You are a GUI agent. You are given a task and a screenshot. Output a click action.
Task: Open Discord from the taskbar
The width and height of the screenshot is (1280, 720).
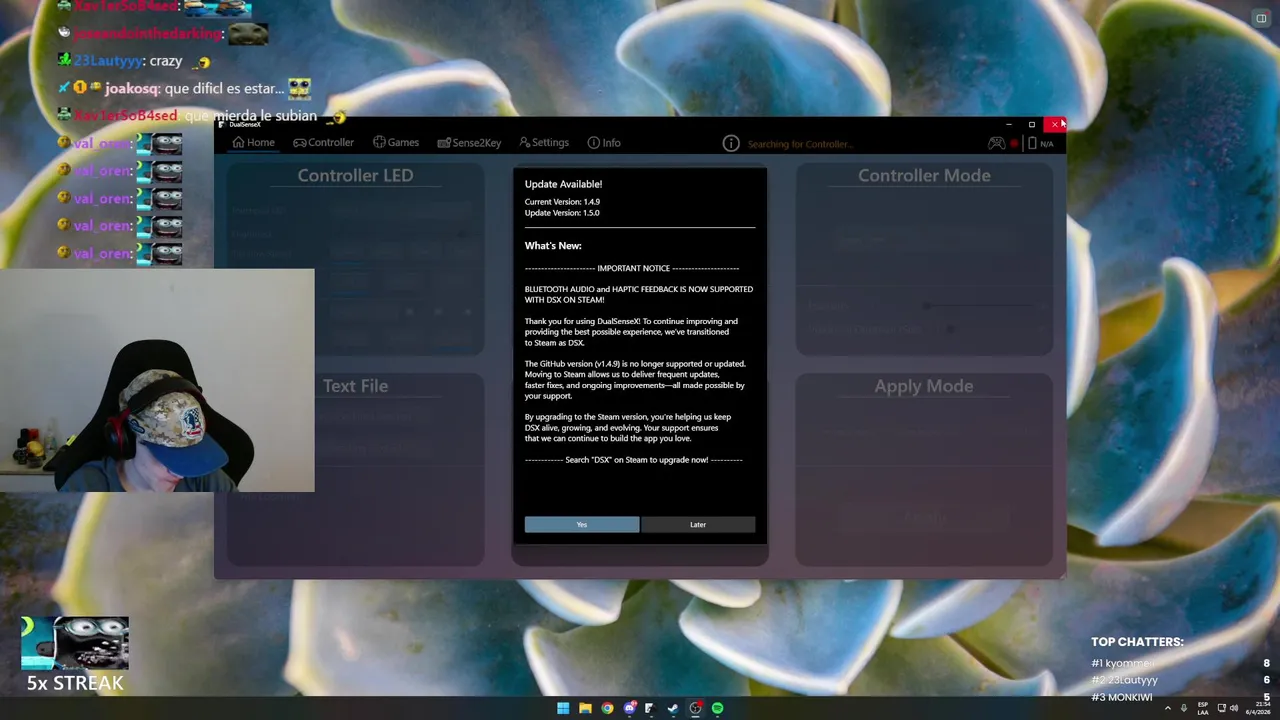(x=629, y=708)
